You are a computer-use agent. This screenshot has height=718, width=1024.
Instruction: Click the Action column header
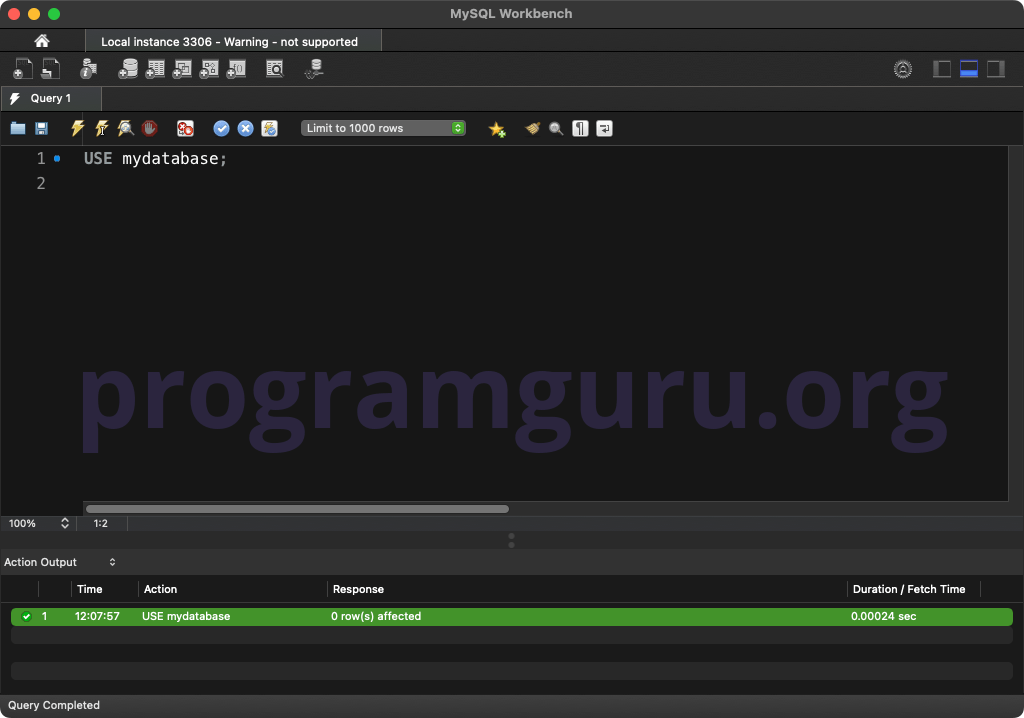160,589
